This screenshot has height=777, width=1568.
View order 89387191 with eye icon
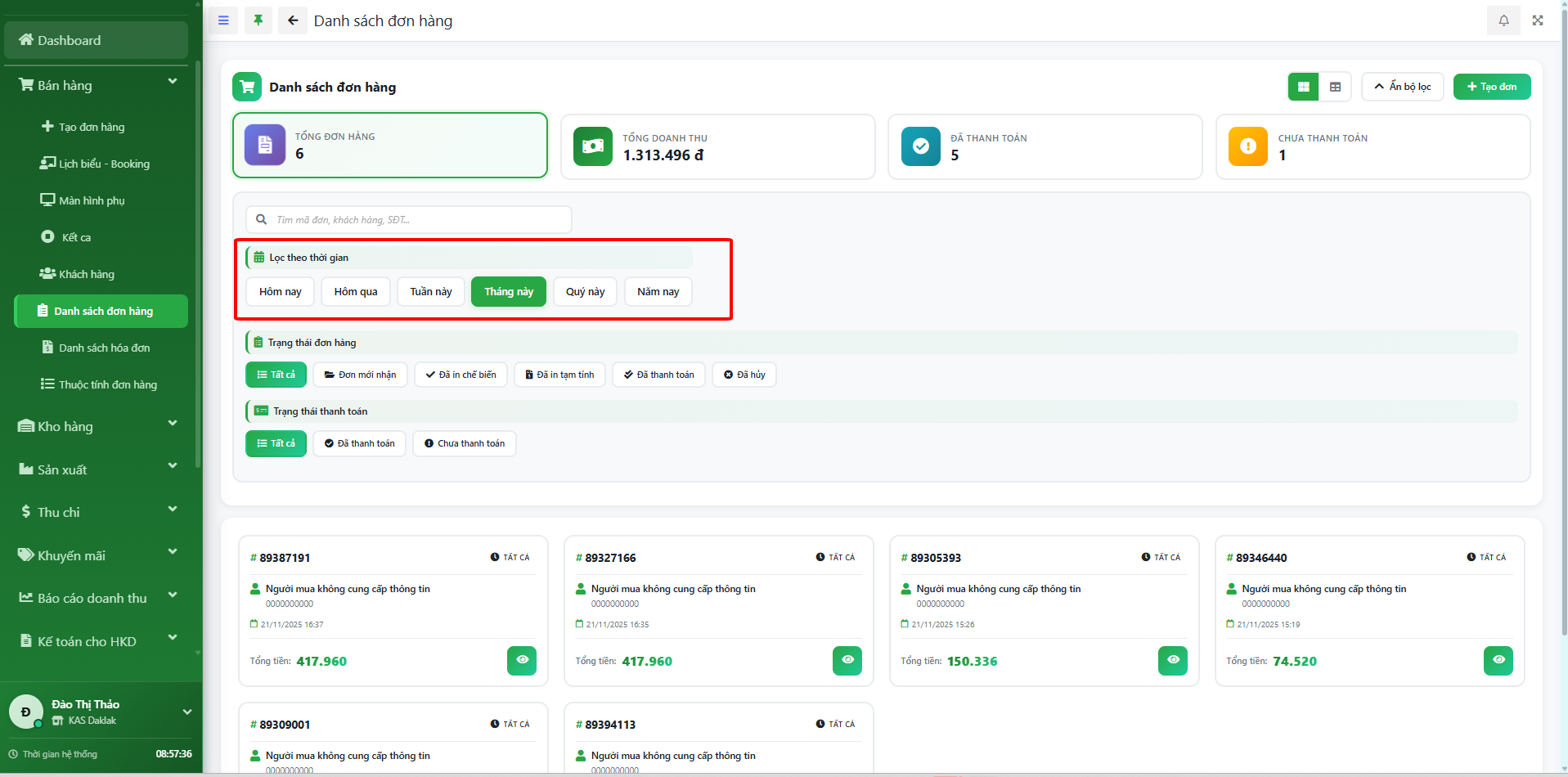coord(522,660)
